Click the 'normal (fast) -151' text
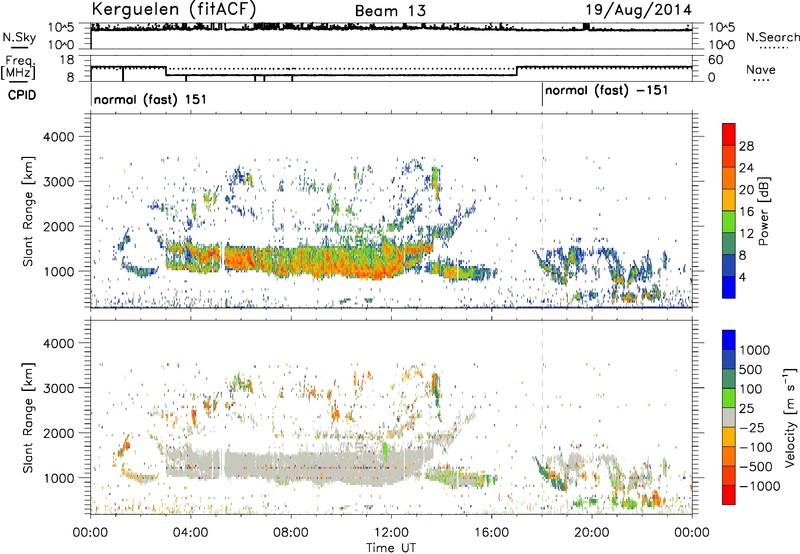800x554 pixels. [606, 91]
